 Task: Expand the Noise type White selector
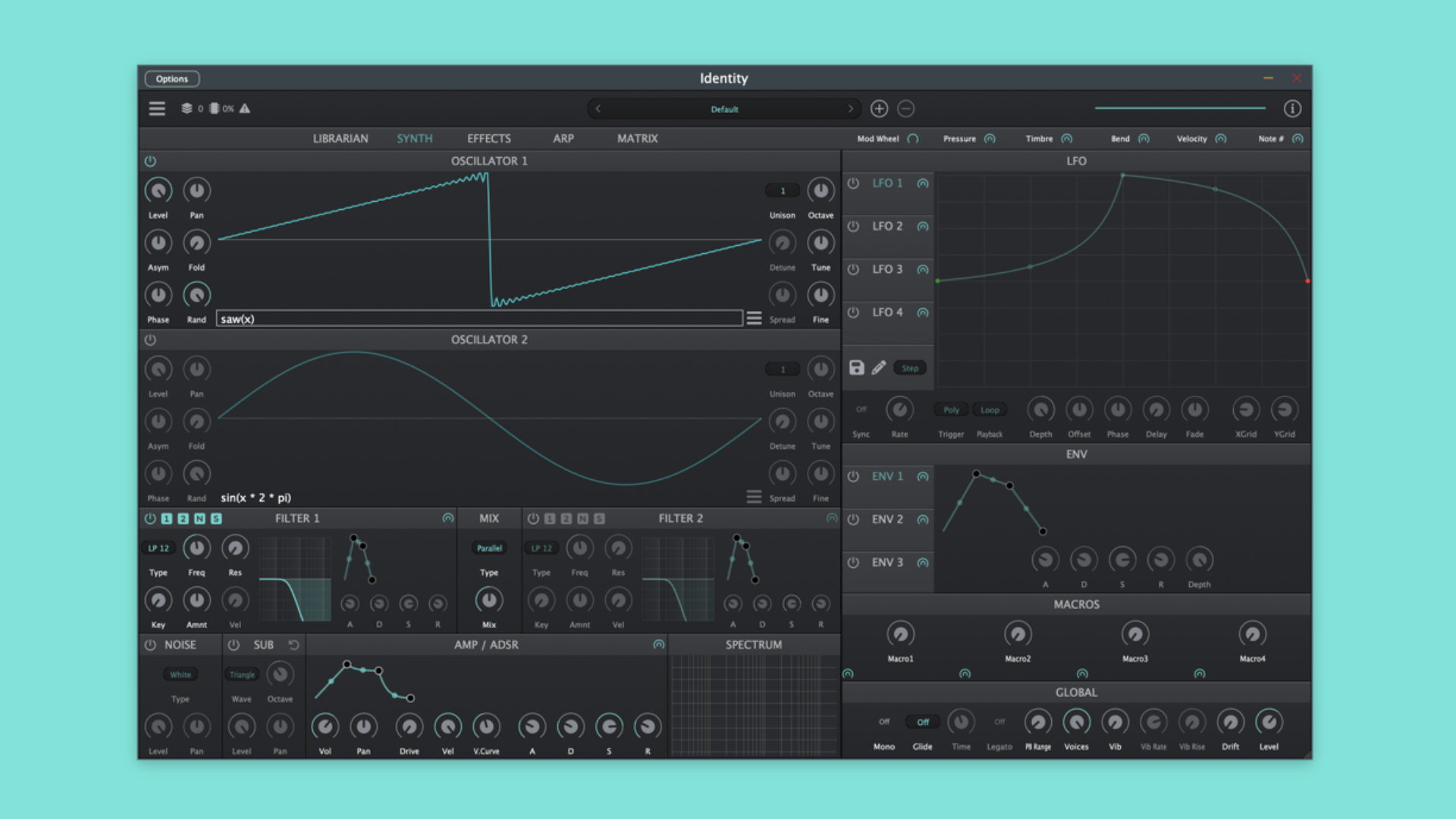click(180, 674)
